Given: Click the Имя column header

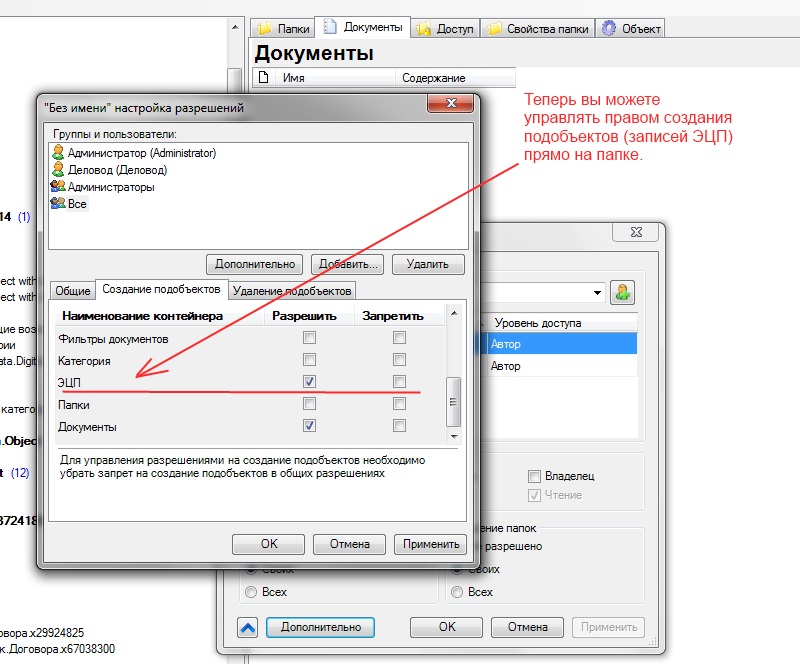Looking at the screenshot, I should [335, 78].
